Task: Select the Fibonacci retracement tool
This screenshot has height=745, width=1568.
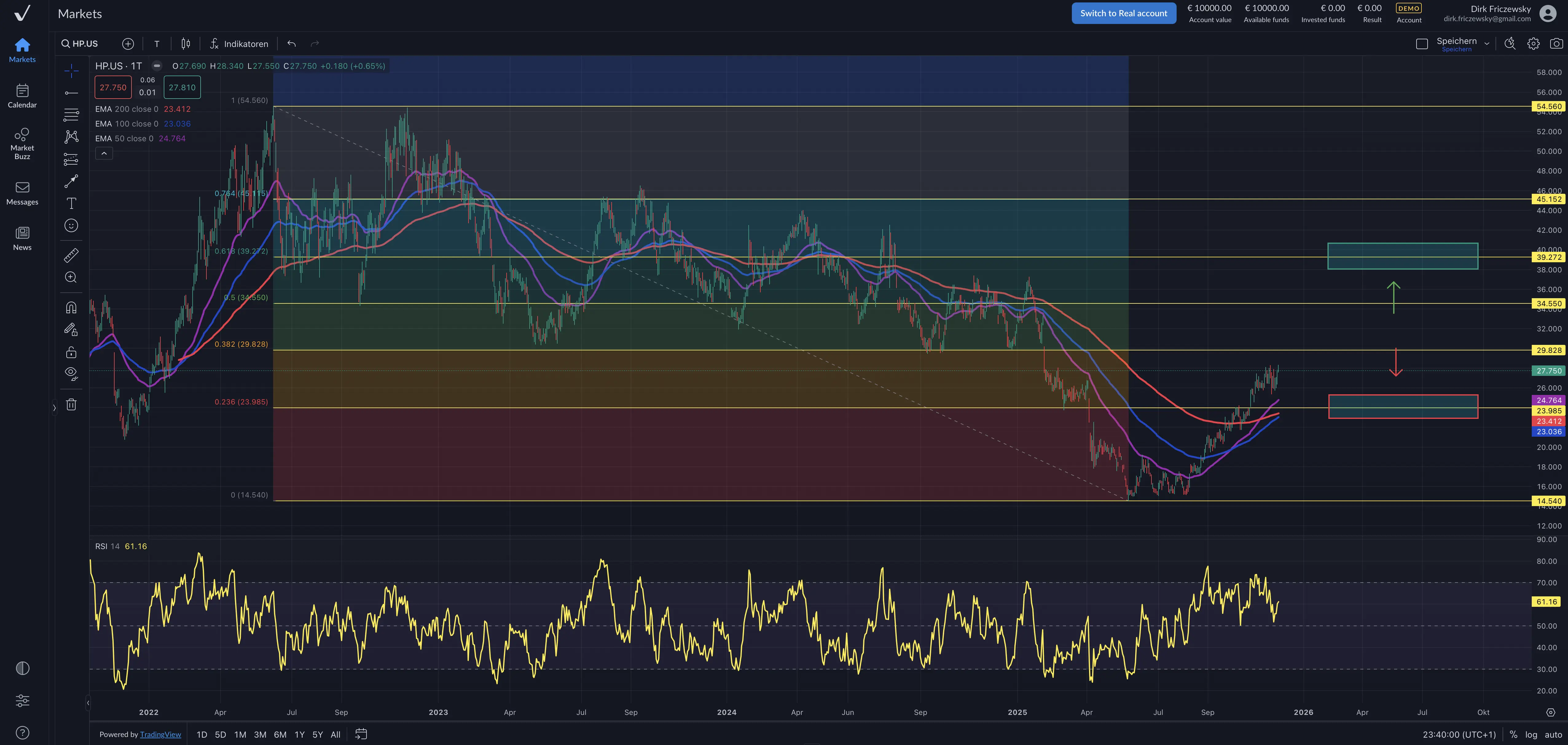Action: (71, 115)
